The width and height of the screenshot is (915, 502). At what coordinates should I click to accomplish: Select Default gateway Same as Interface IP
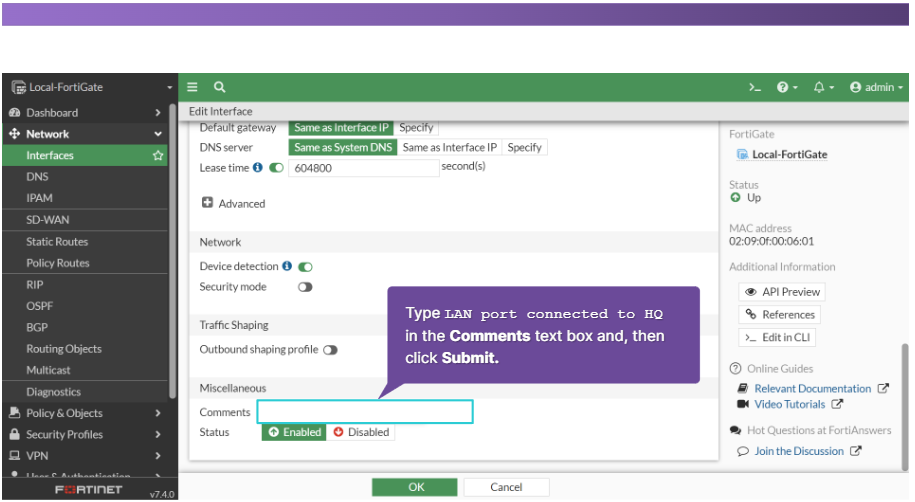pos(341,127)
